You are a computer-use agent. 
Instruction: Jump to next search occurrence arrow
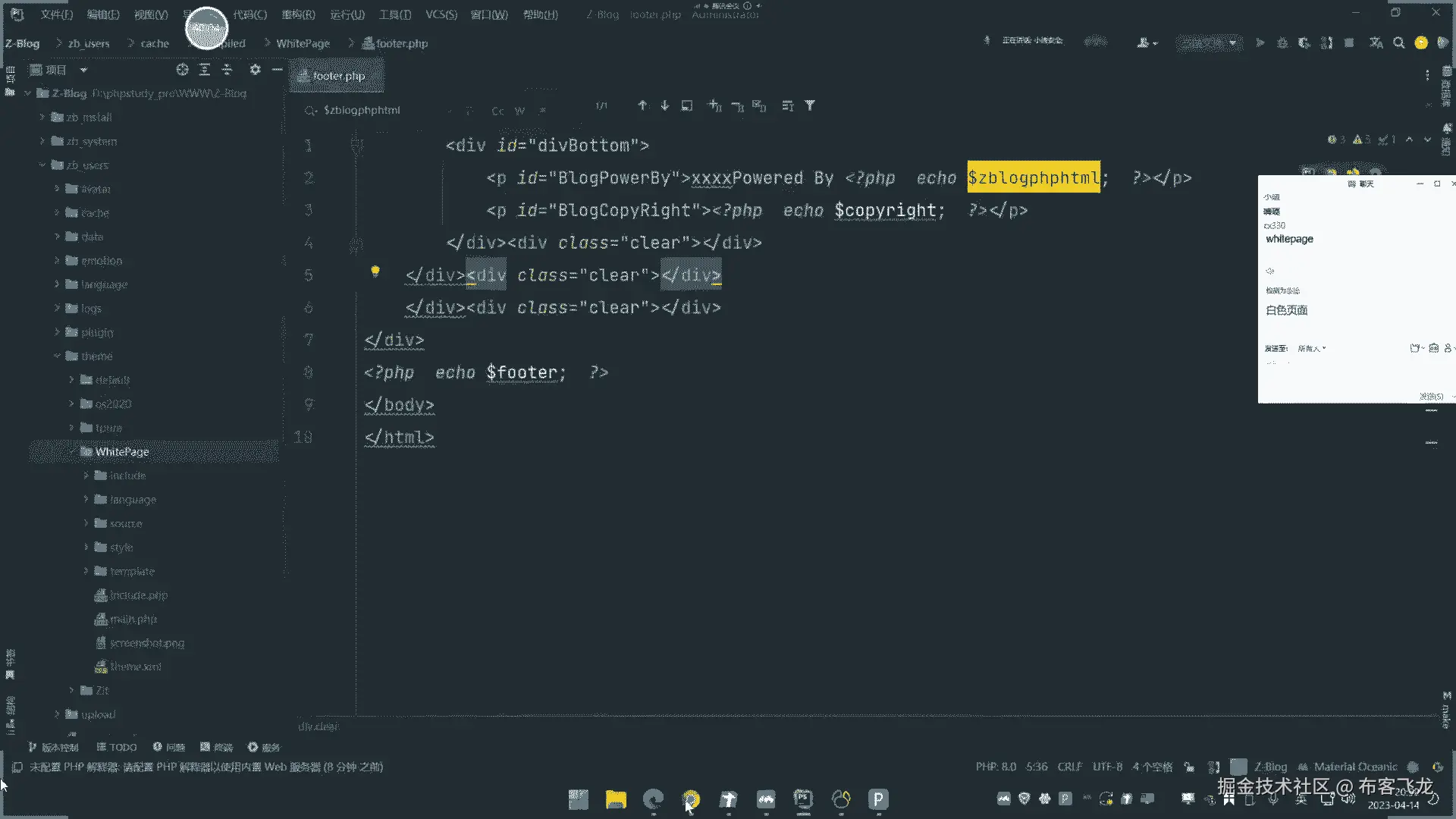point(664,105)
